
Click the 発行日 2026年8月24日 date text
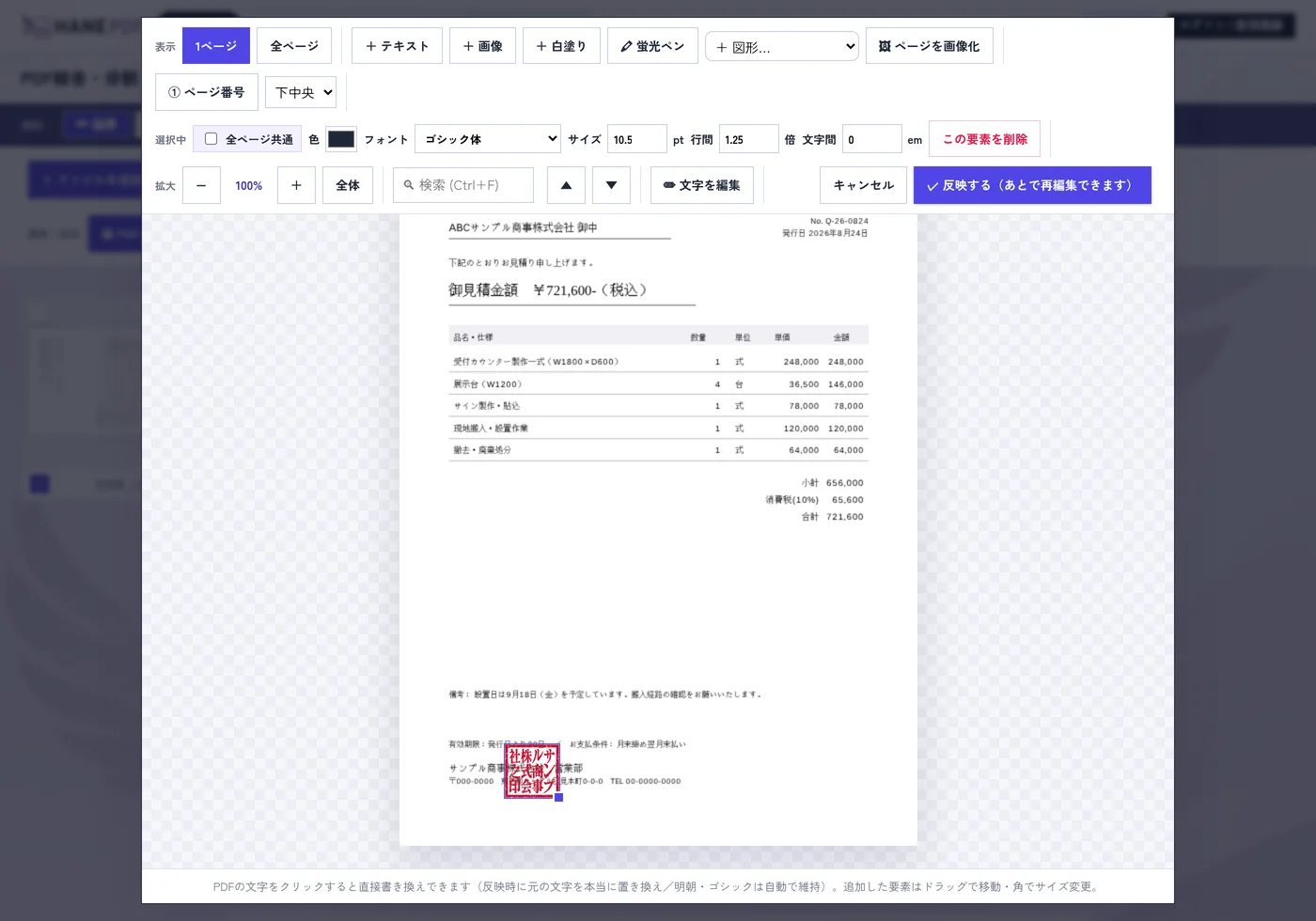pos(825,233)
